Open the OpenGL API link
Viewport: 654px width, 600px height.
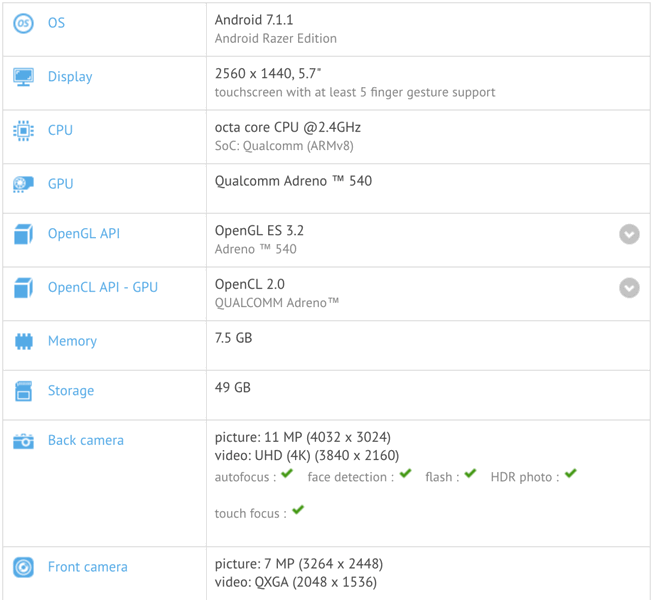(84, 234)
